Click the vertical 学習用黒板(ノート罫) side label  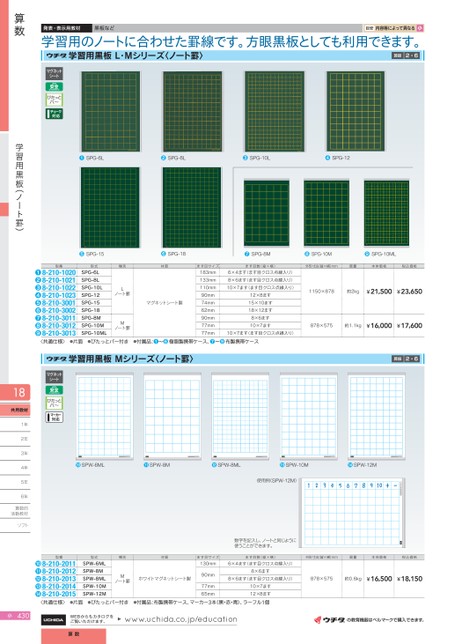19,187
